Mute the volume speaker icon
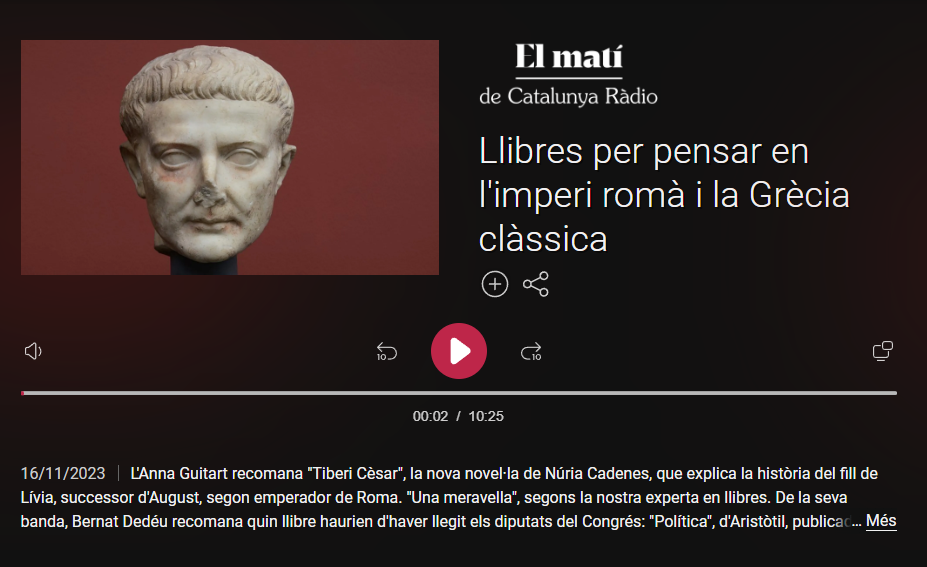Screen dimensions: 927x567 click(x=33, y=351)
